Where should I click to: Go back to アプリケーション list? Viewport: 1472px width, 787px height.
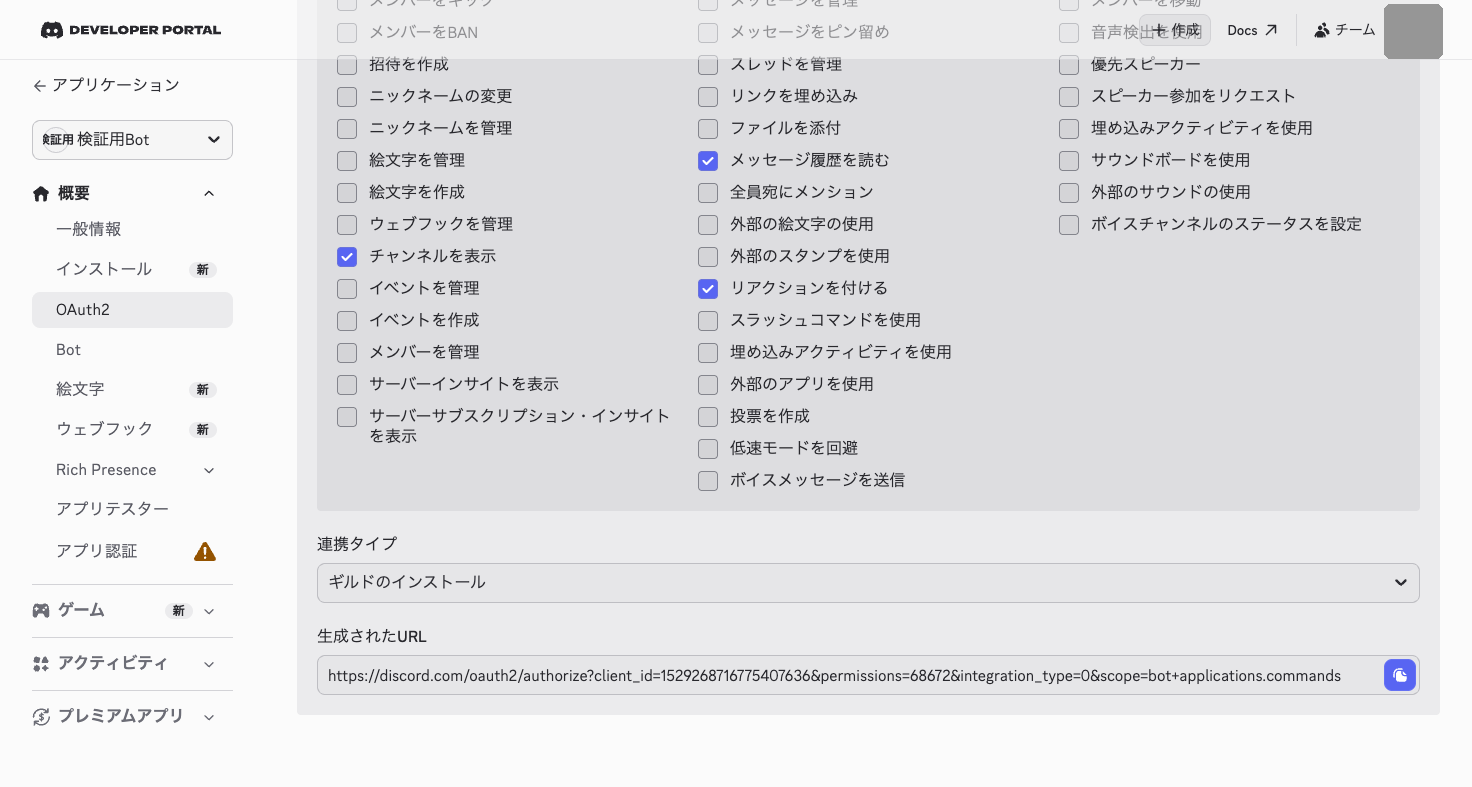(x=106, y=86)
